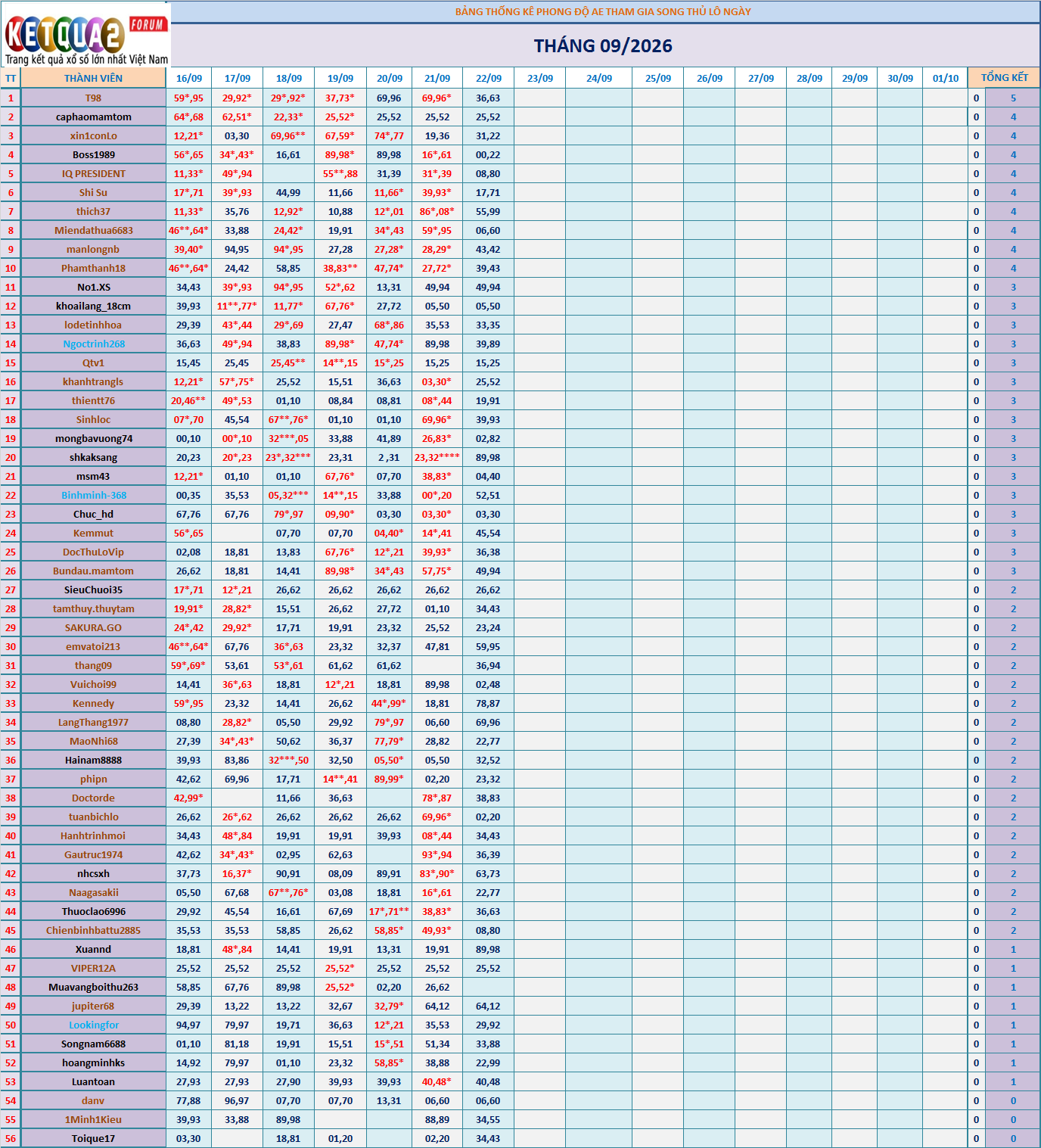Image resolution: width=1041 pixels, height=1148 pixels.
Task: Click member name thich37
Action: (x=93, y=212)
